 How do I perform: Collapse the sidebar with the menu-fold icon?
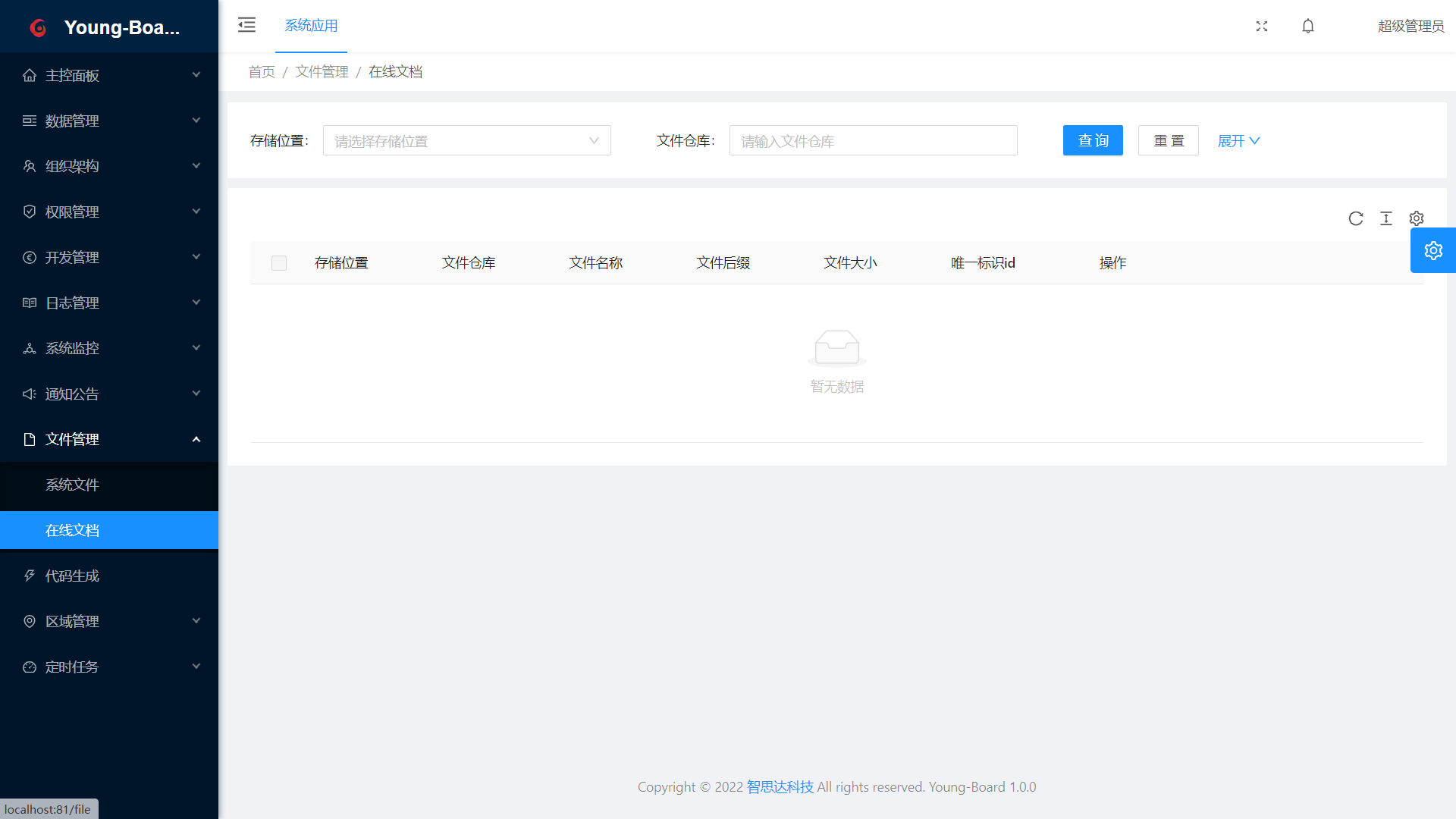point(246,25)
